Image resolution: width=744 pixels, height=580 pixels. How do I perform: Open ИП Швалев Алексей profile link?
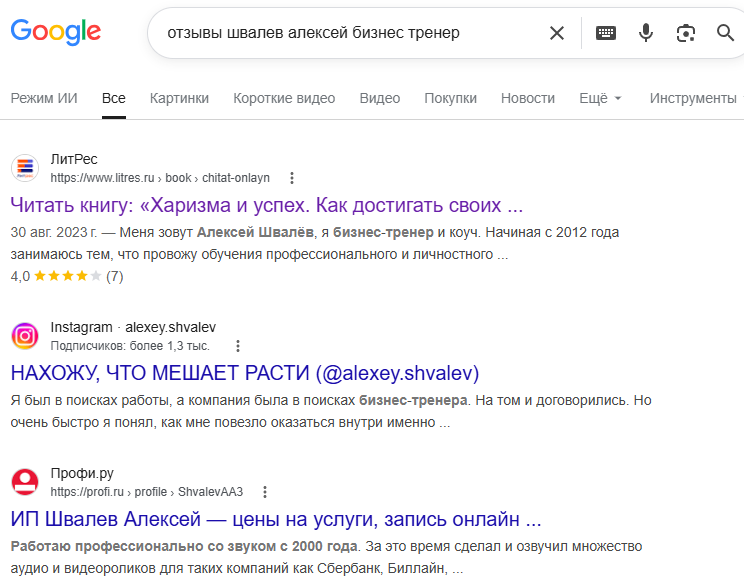(x=276, y=519)
